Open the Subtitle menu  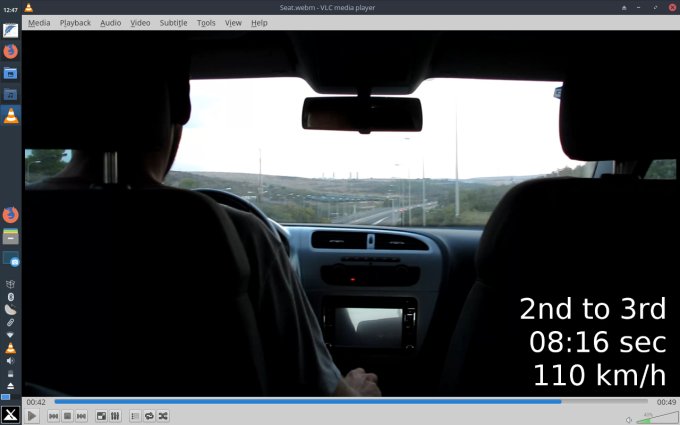(173, 23)
